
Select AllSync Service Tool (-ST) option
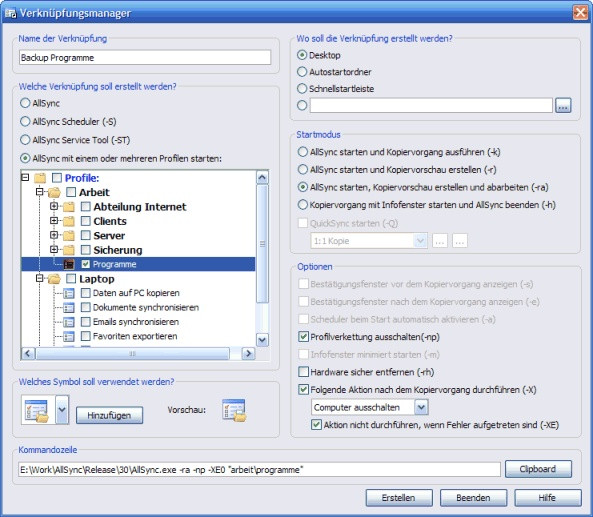point(25,140)
